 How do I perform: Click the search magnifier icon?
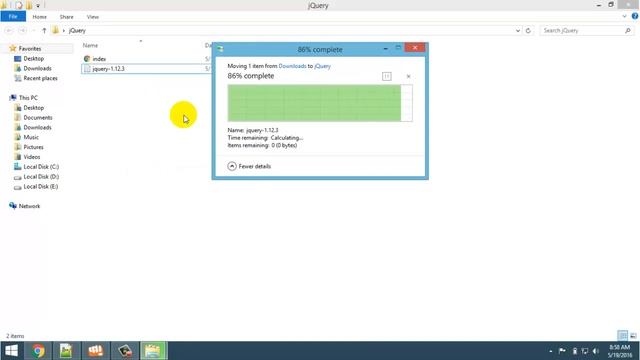click(x=628, y=31)
